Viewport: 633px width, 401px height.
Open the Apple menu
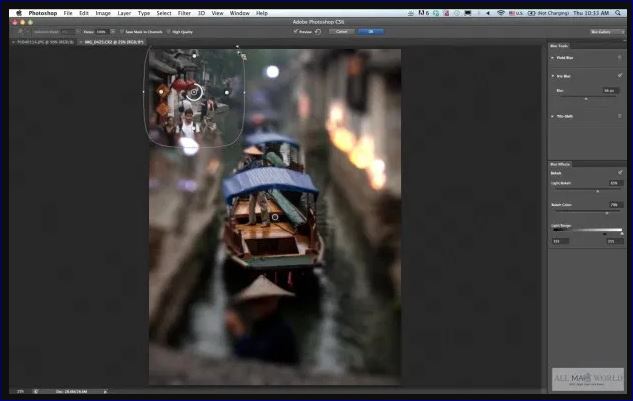pyautogui.click(x=19, y=13)
